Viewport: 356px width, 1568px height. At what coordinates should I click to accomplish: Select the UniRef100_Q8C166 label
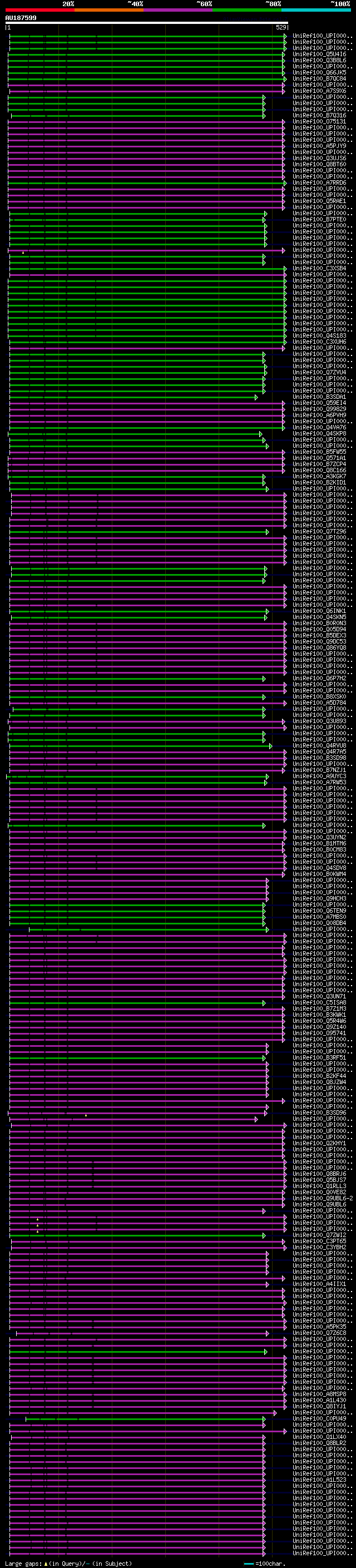click(319, 470)
